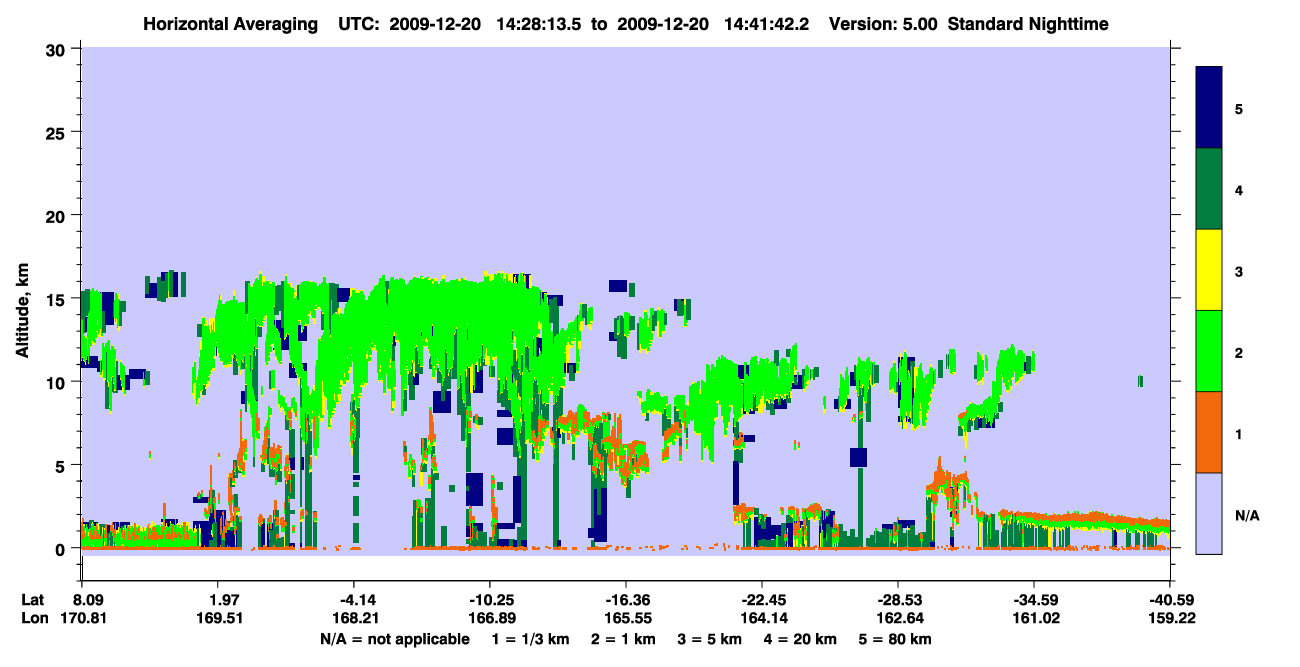Viewport: 1300px width, 667px height.
Task: Click the latitude value -34.59
Action: [x=1034, y=600]
